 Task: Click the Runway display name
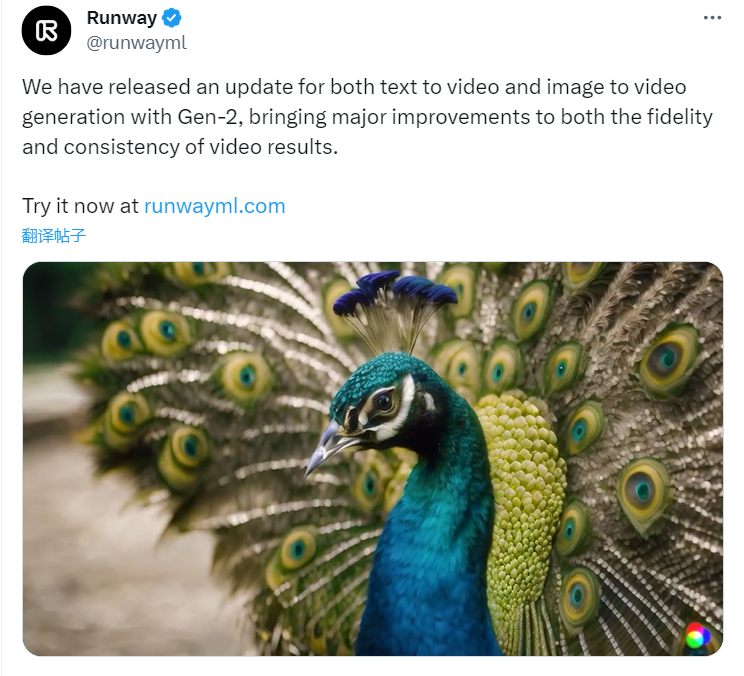tap(121, 18)
